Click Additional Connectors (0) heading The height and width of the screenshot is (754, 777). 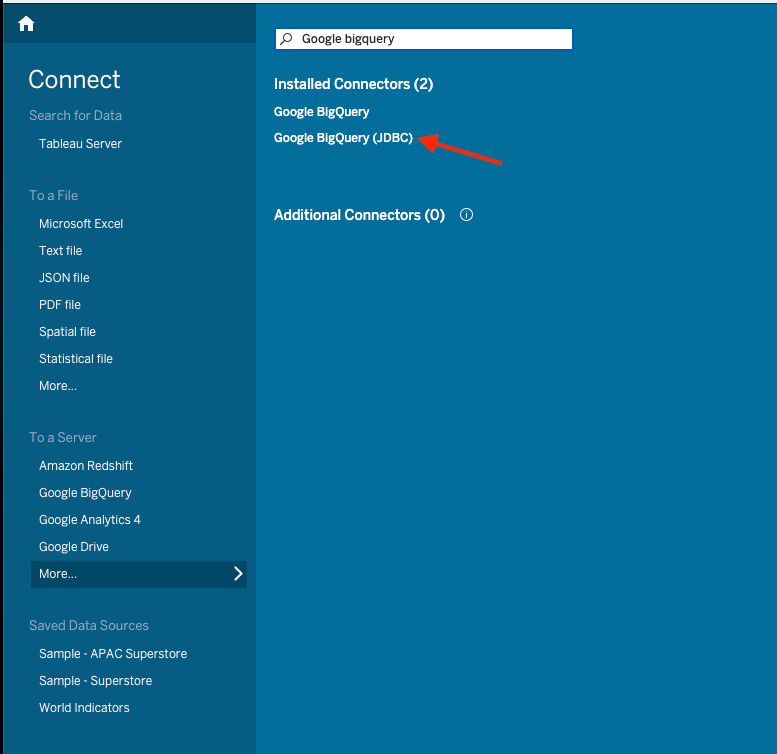(359, 215)
